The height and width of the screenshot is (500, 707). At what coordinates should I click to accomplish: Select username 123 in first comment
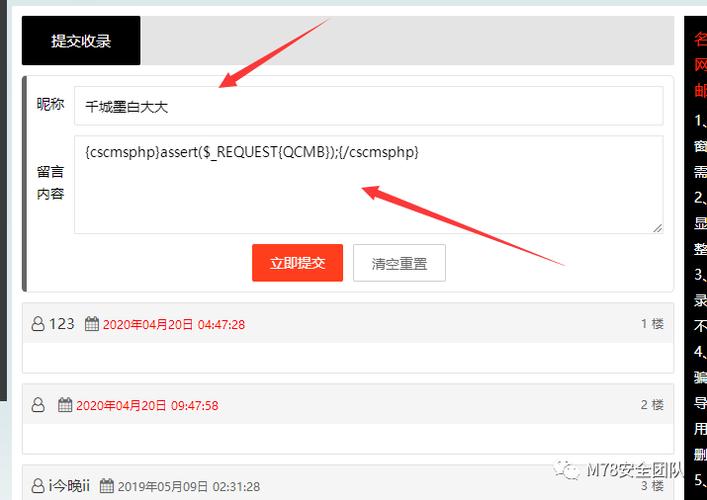pos(61,324)
